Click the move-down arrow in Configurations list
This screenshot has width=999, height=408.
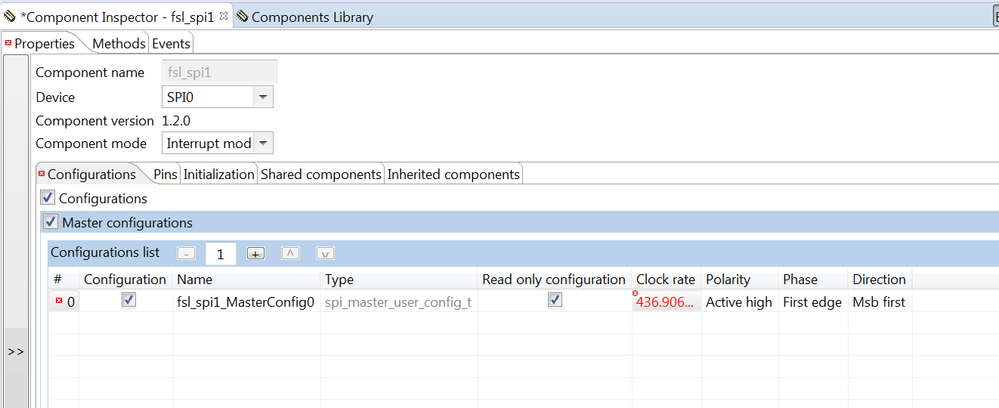pyautogui.click(x=325, y=254)
